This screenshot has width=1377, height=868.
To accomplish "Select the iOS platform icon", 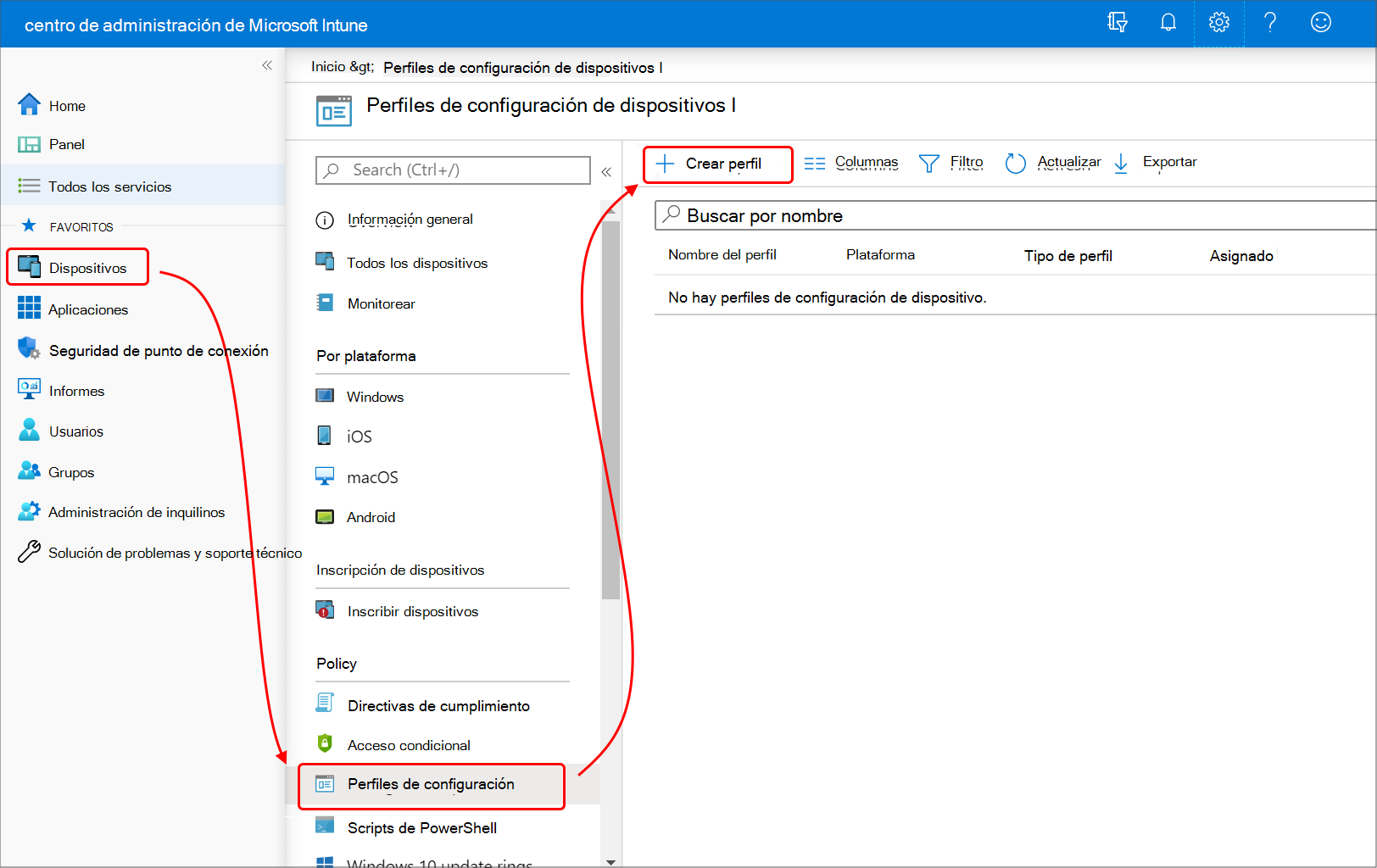I will 325,436.
